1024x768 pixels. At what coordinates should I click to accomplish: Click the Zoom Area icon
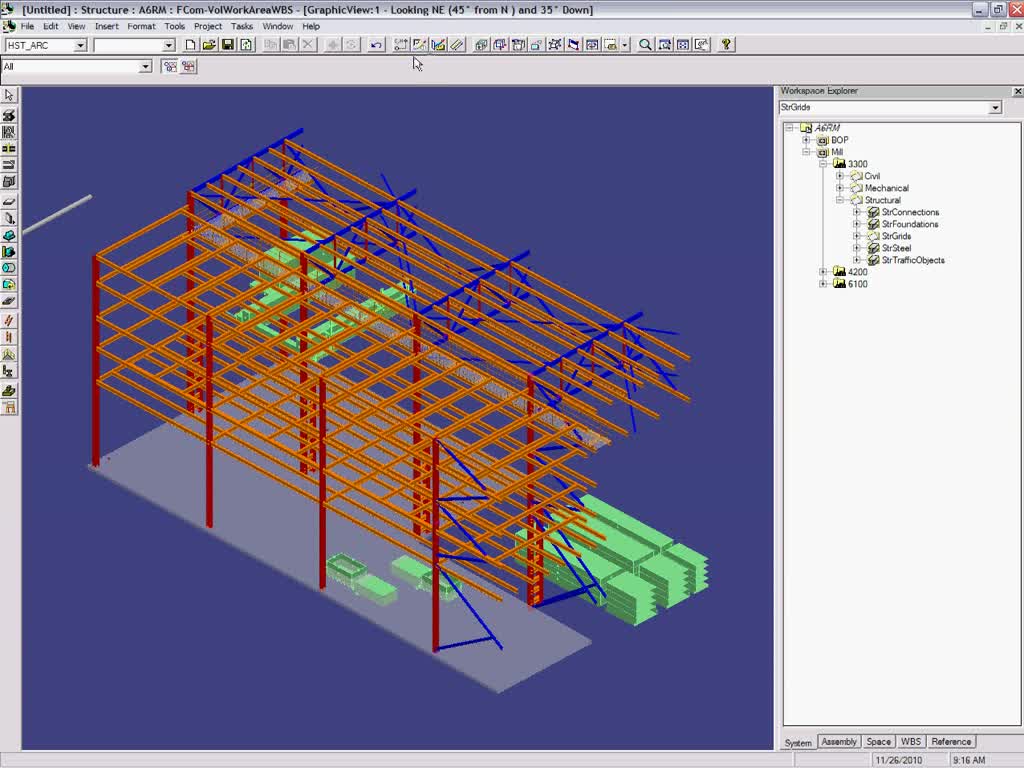click(664, 44)
